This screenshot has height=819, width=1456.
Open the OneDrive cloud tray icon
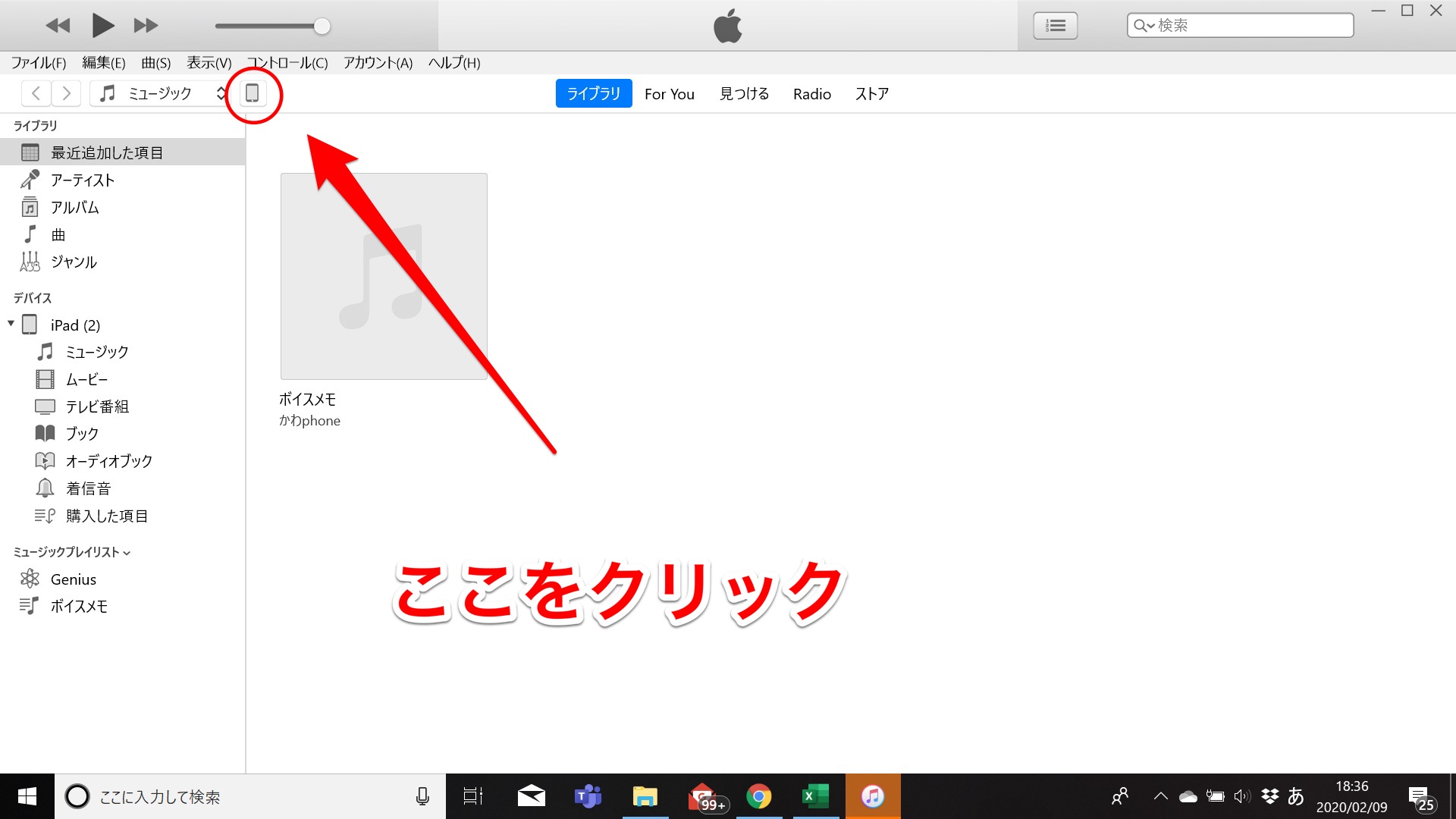[x=1188, y=796]
